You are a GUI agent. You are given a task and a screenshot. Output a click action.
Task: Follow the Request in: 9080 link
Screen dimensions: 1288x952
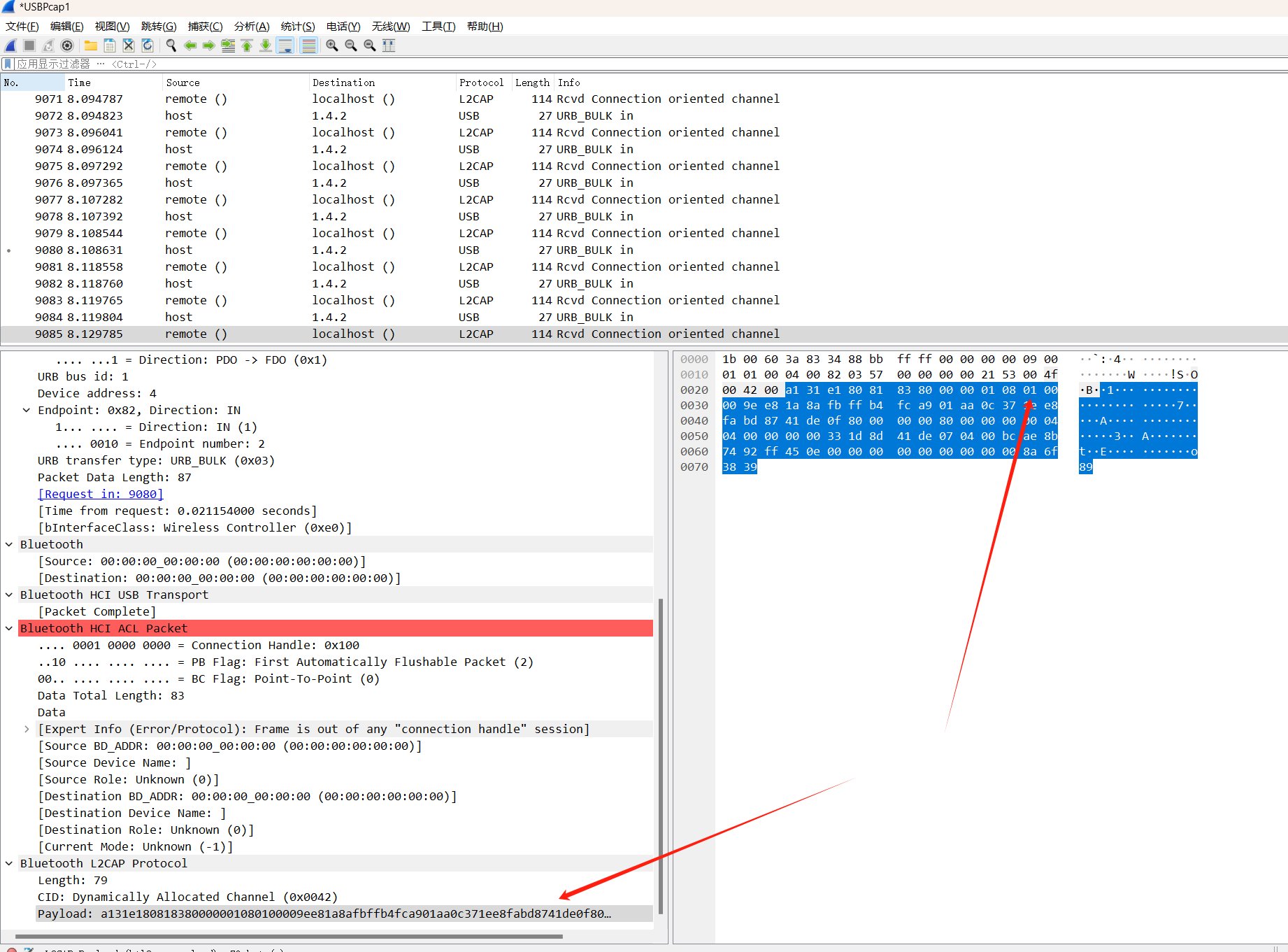[x=101, y=494]
